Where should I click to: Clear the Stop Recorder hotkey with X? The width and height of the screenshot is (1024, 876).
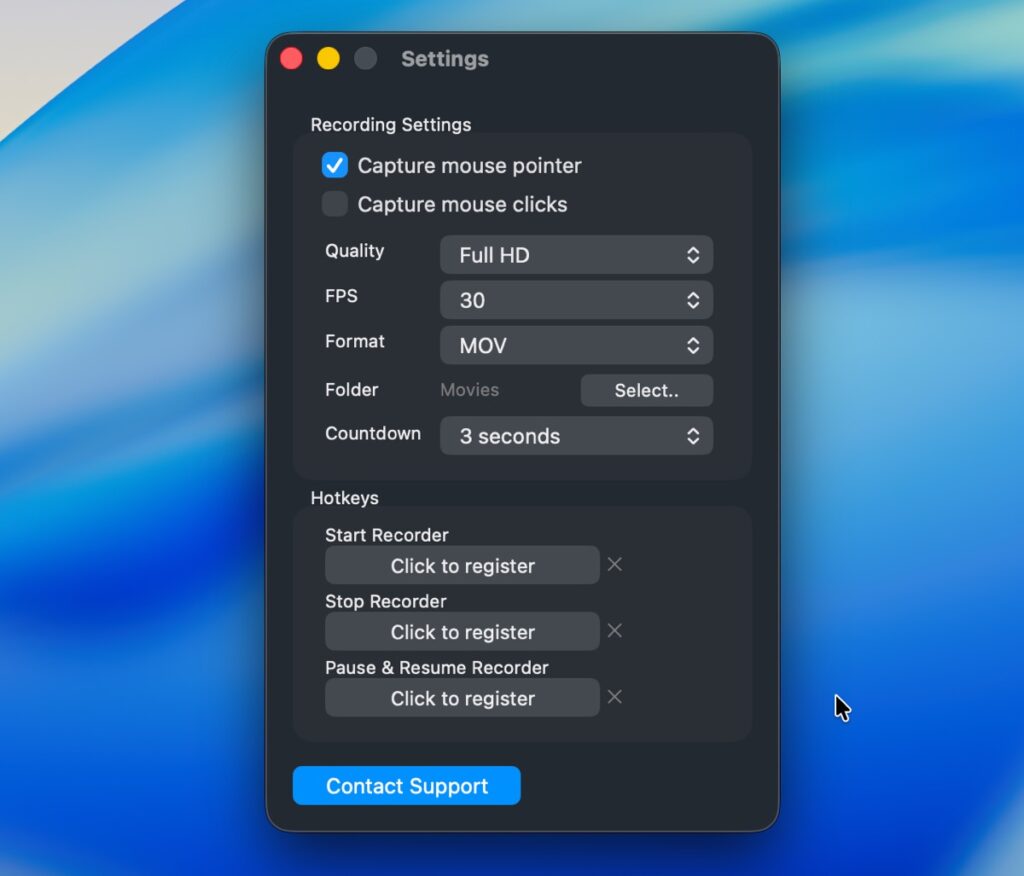(x=615, y=631)
